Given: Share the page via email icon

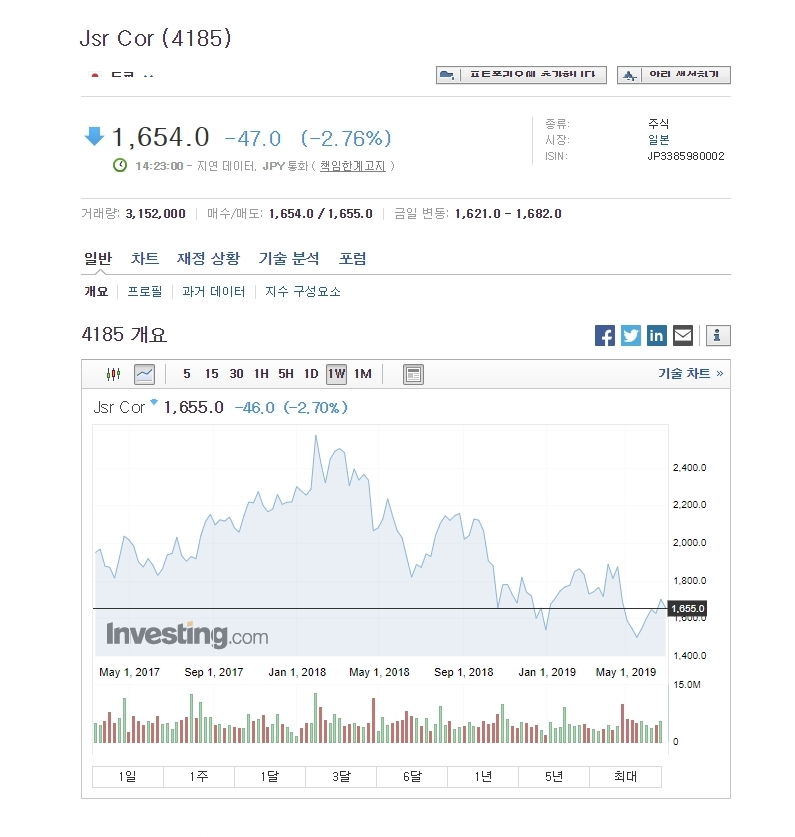Looking at the screenshot, I should pos(683,336).
